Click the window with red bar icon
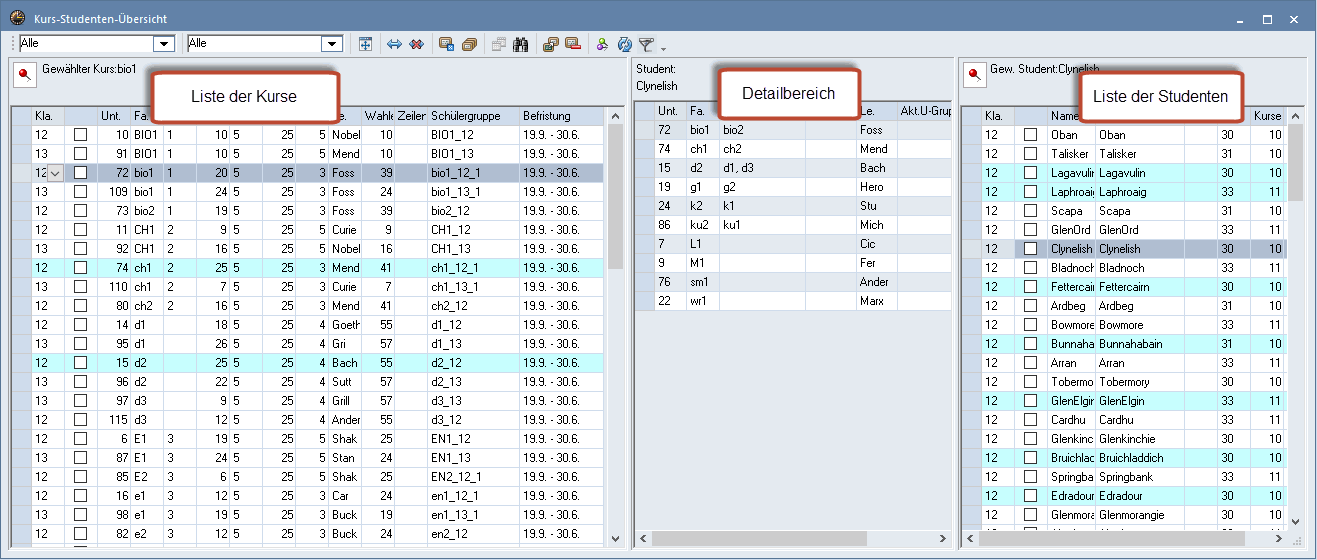Screen dimensions: 1317x560 pyautogui.click(x=572, y=44)
